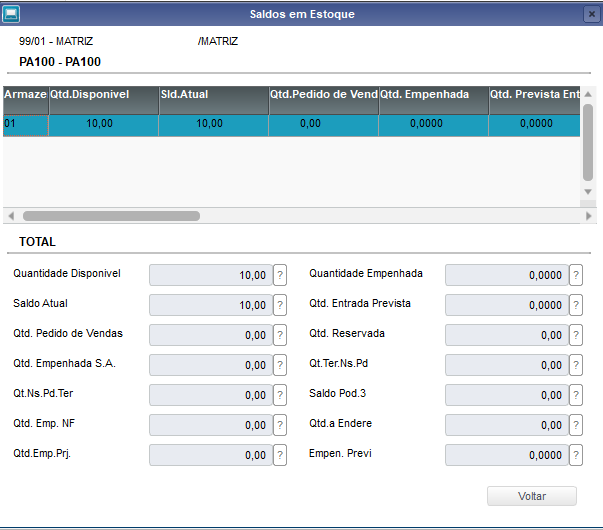The width and height of the screenshot is (603, 530).
Task: Click help icon next to Qtd.Emp.Prj.
Action: 280,455
